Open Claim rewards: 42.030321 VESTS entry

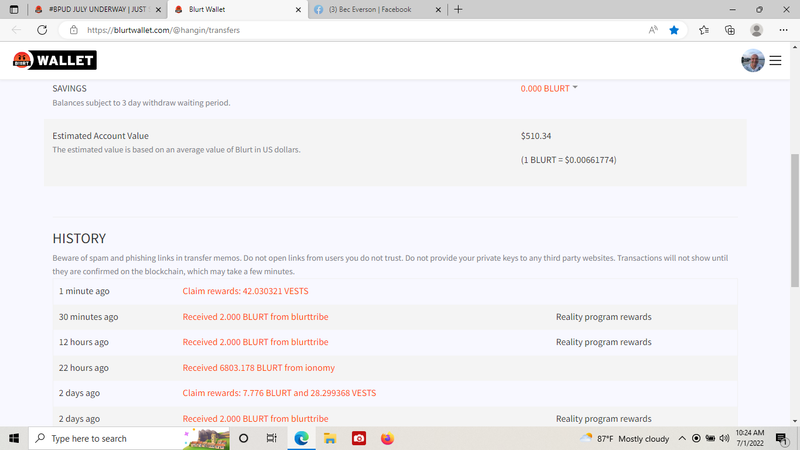coord(245,291)
